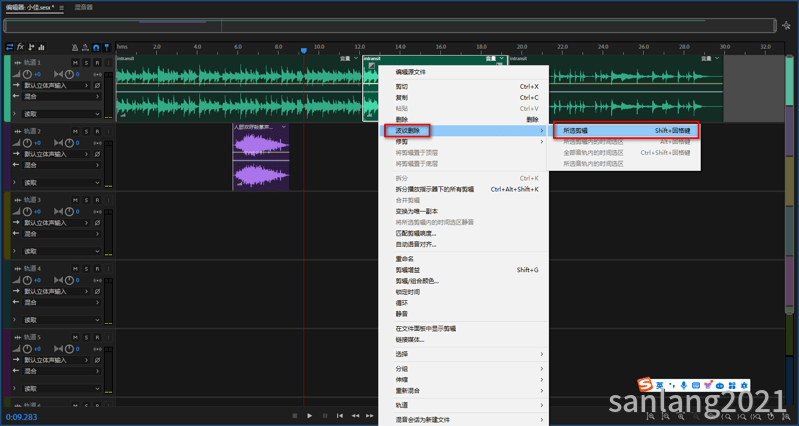Mute track 轨道 2 with M
The height and width of the screenshot is (426, 799).
click(75, 131)
